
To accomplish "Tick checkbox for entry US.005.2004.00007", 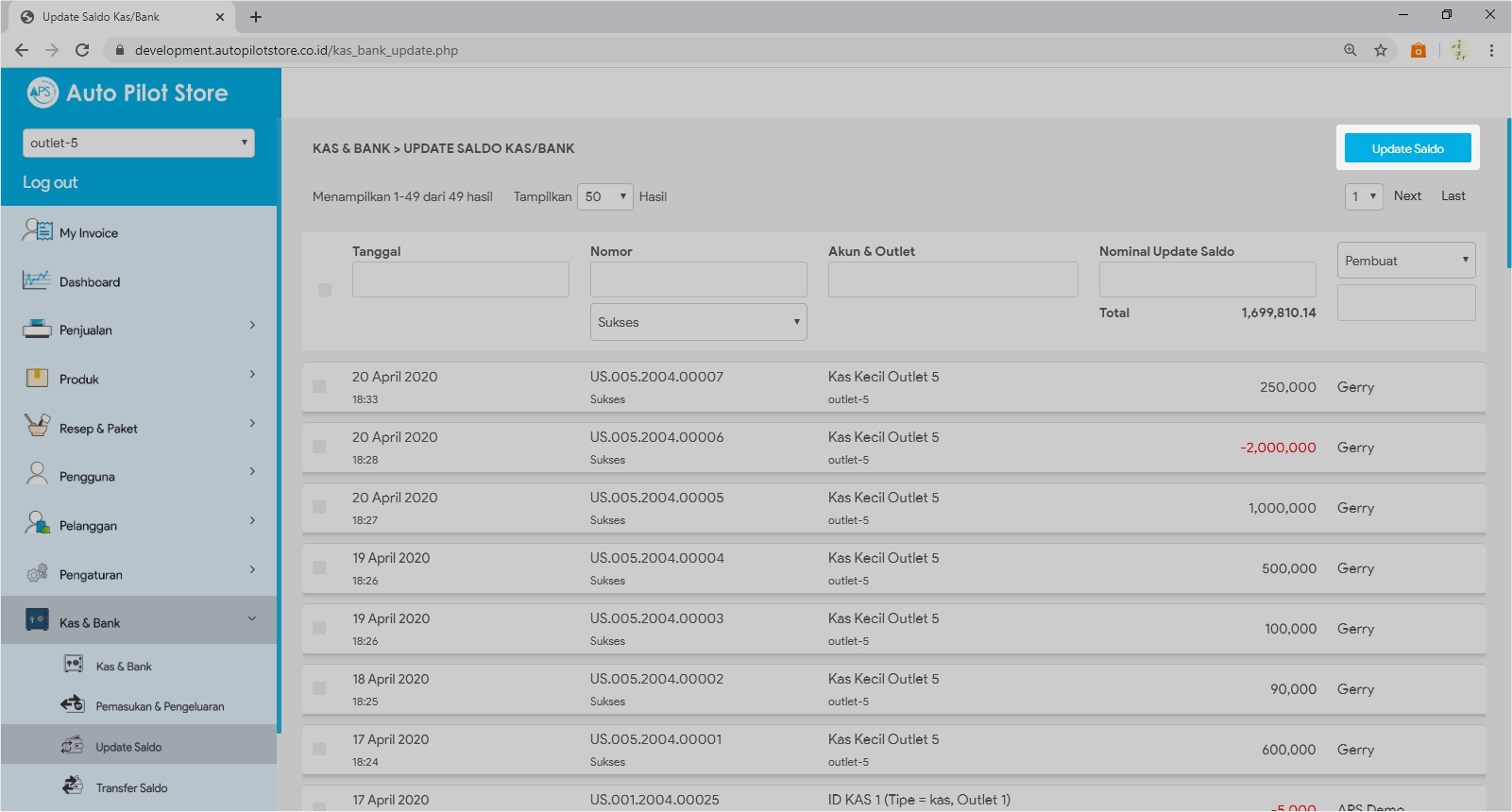I will tap(319, 386).
